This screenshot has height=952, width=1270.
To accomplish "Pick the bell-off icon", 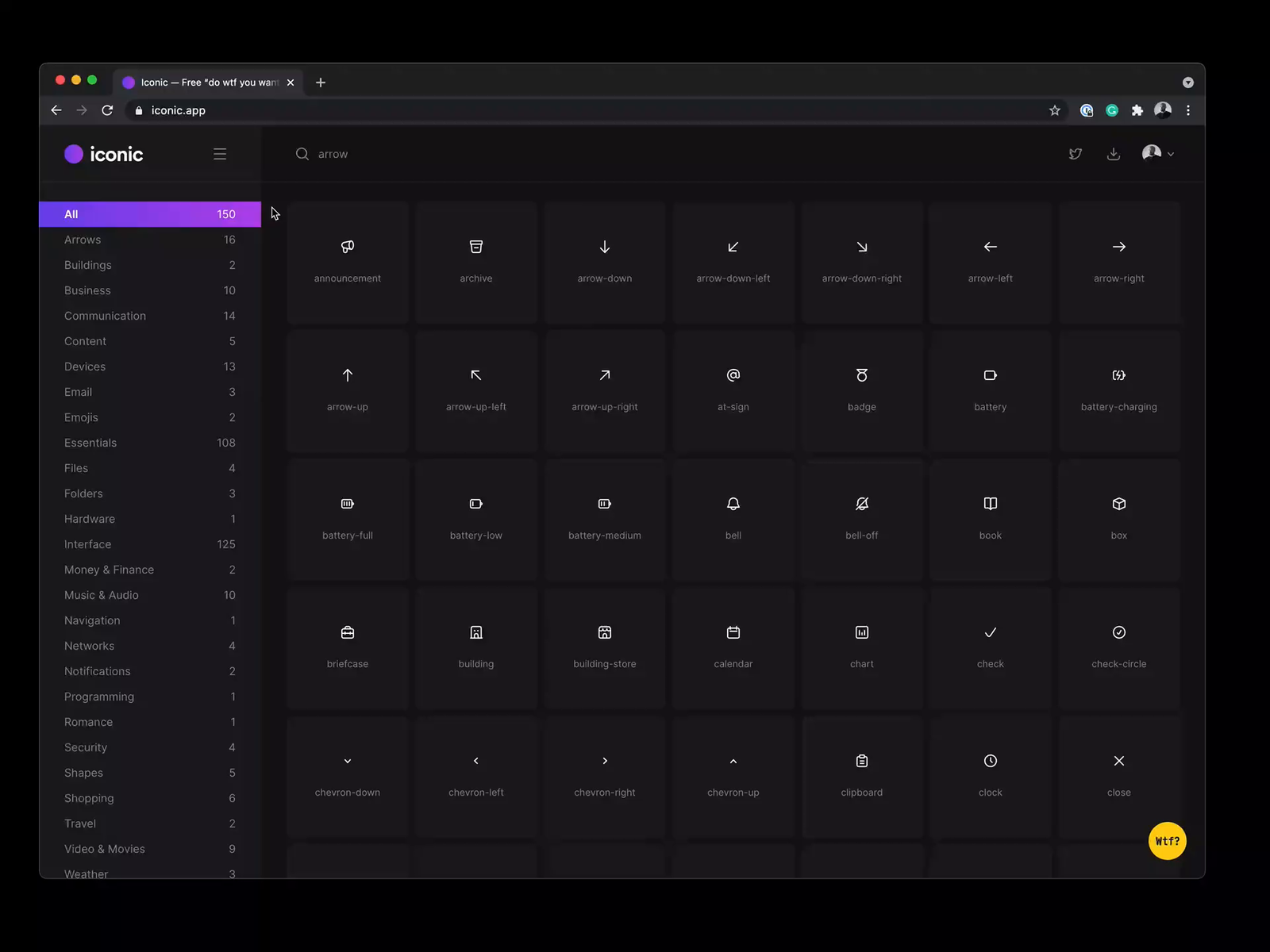I will click(861, 505).
